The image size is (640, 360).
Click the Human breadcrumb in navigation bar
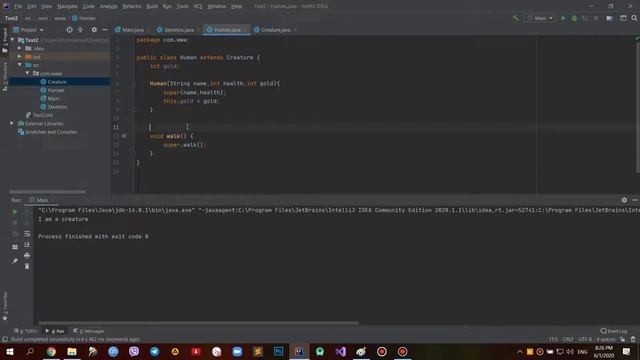tap(84, 18)
